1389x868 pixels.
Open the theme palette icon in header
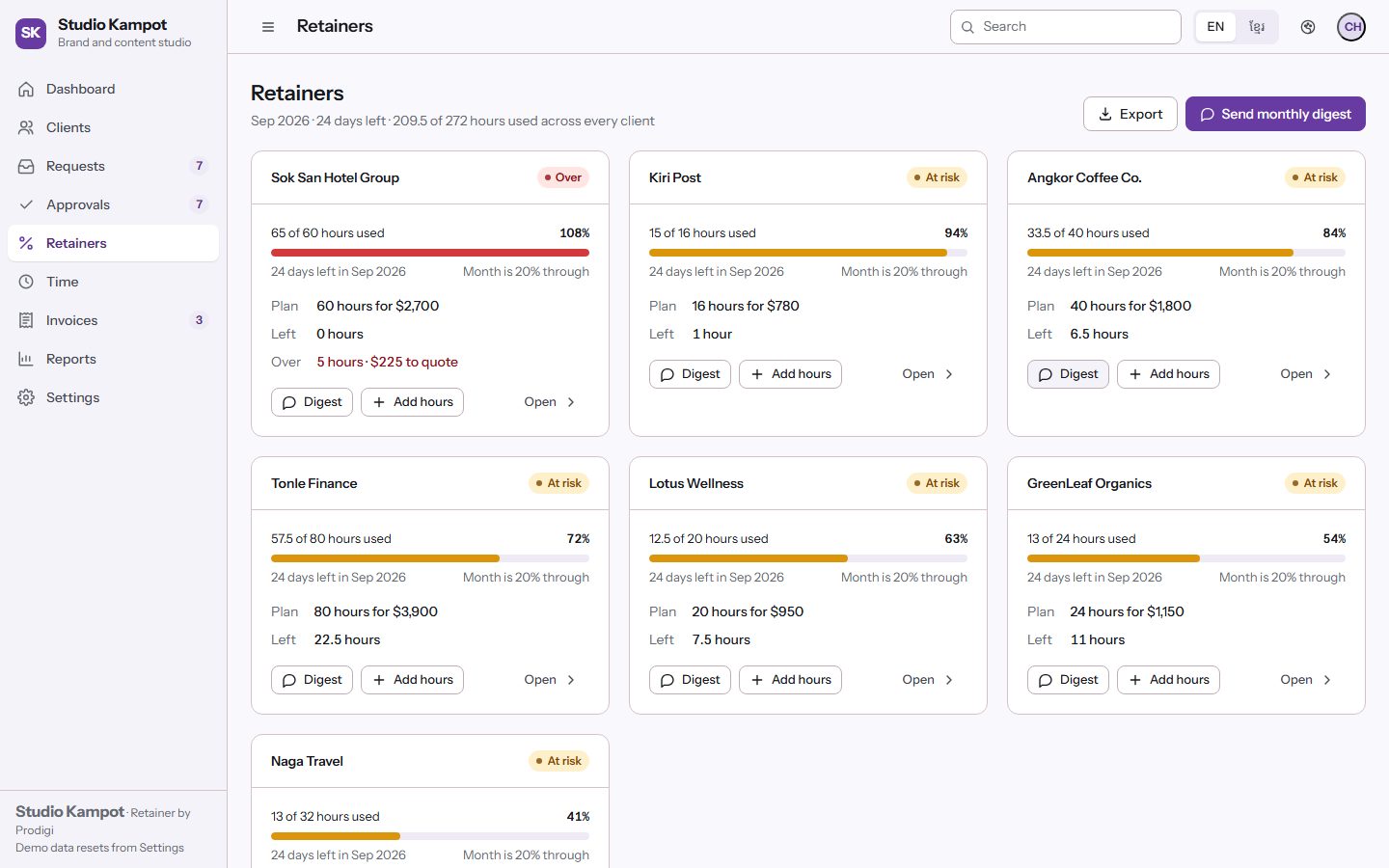pos(1308,27)
